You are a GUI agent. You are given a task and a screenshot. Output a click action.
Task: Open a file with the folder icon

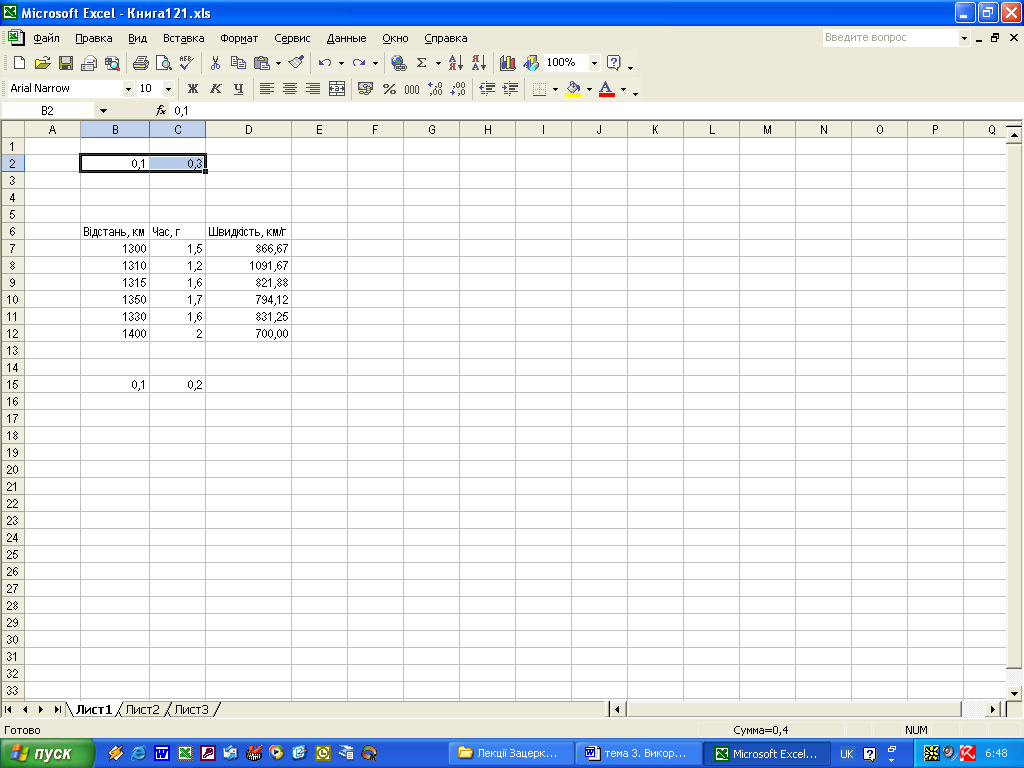pos(42,63)
